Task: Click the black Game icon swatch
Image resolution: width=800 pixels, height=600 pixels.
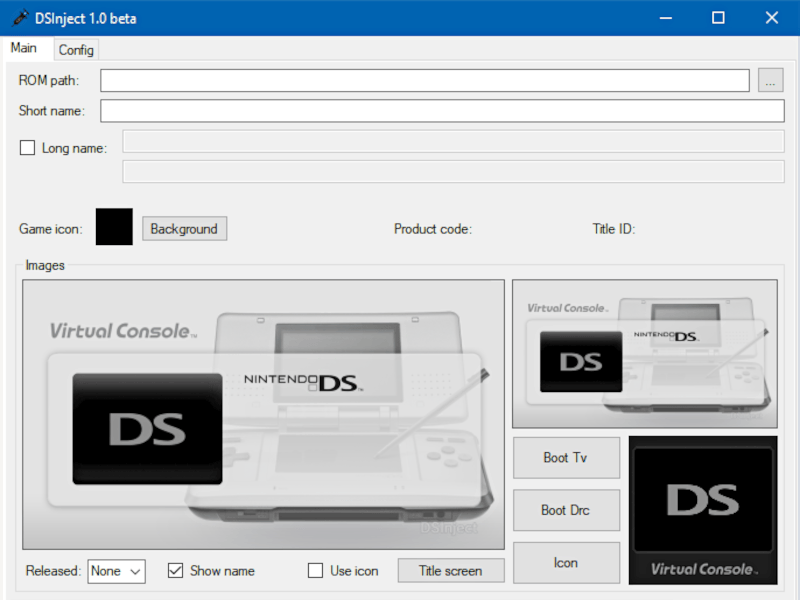Action: point(113,227)
